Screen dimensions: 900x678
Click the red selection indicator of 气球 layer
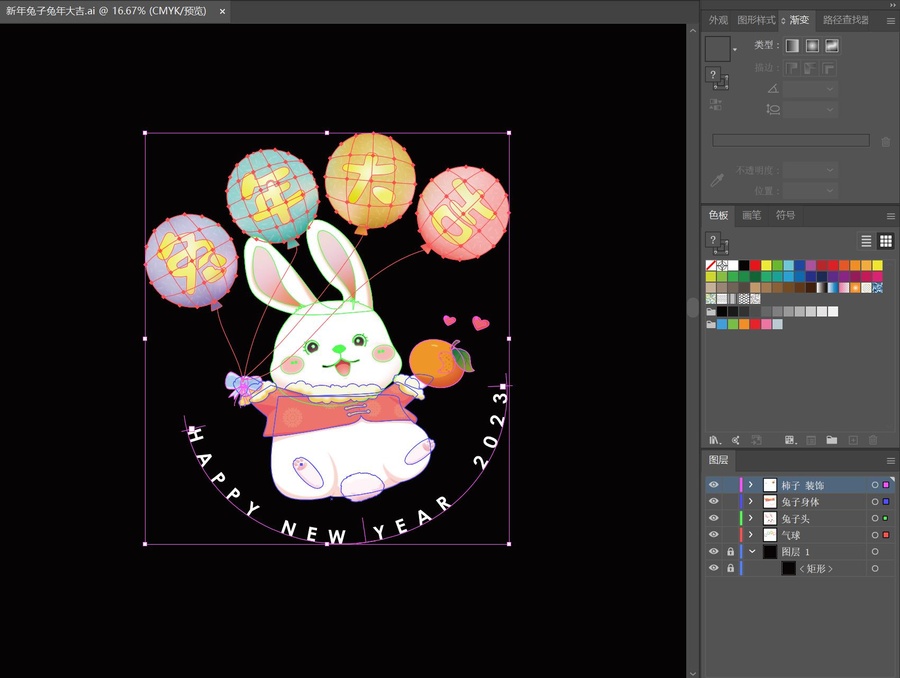[886, 535]
